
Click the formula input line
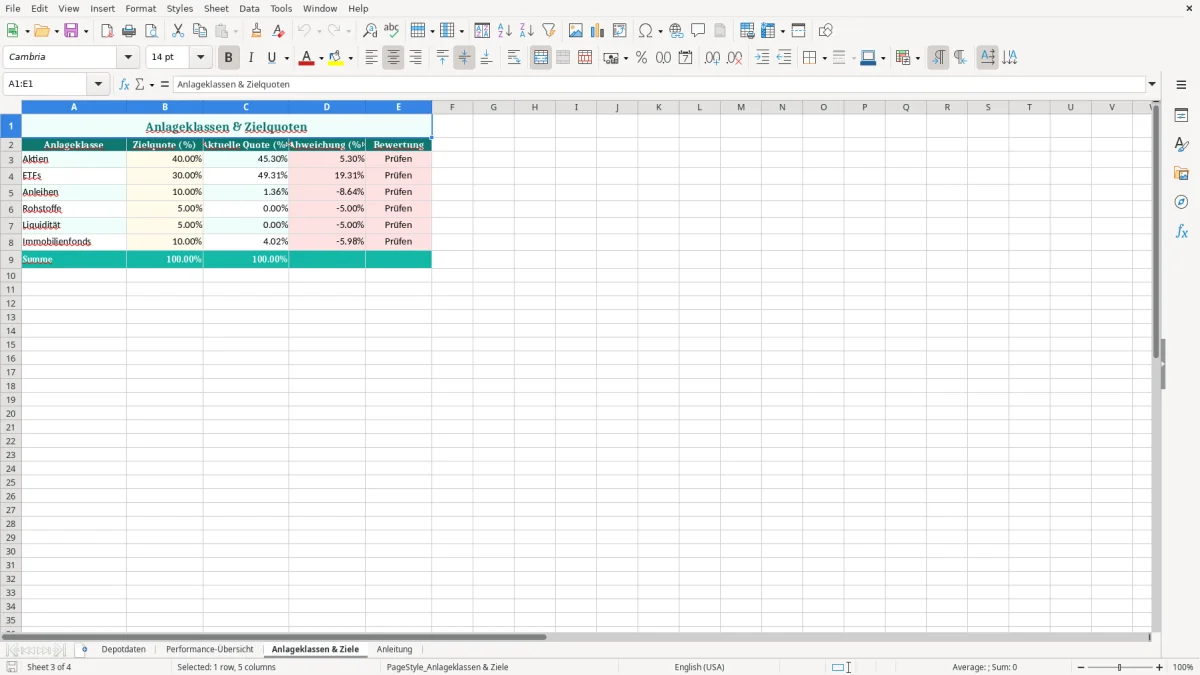click(x=658, y=85)
